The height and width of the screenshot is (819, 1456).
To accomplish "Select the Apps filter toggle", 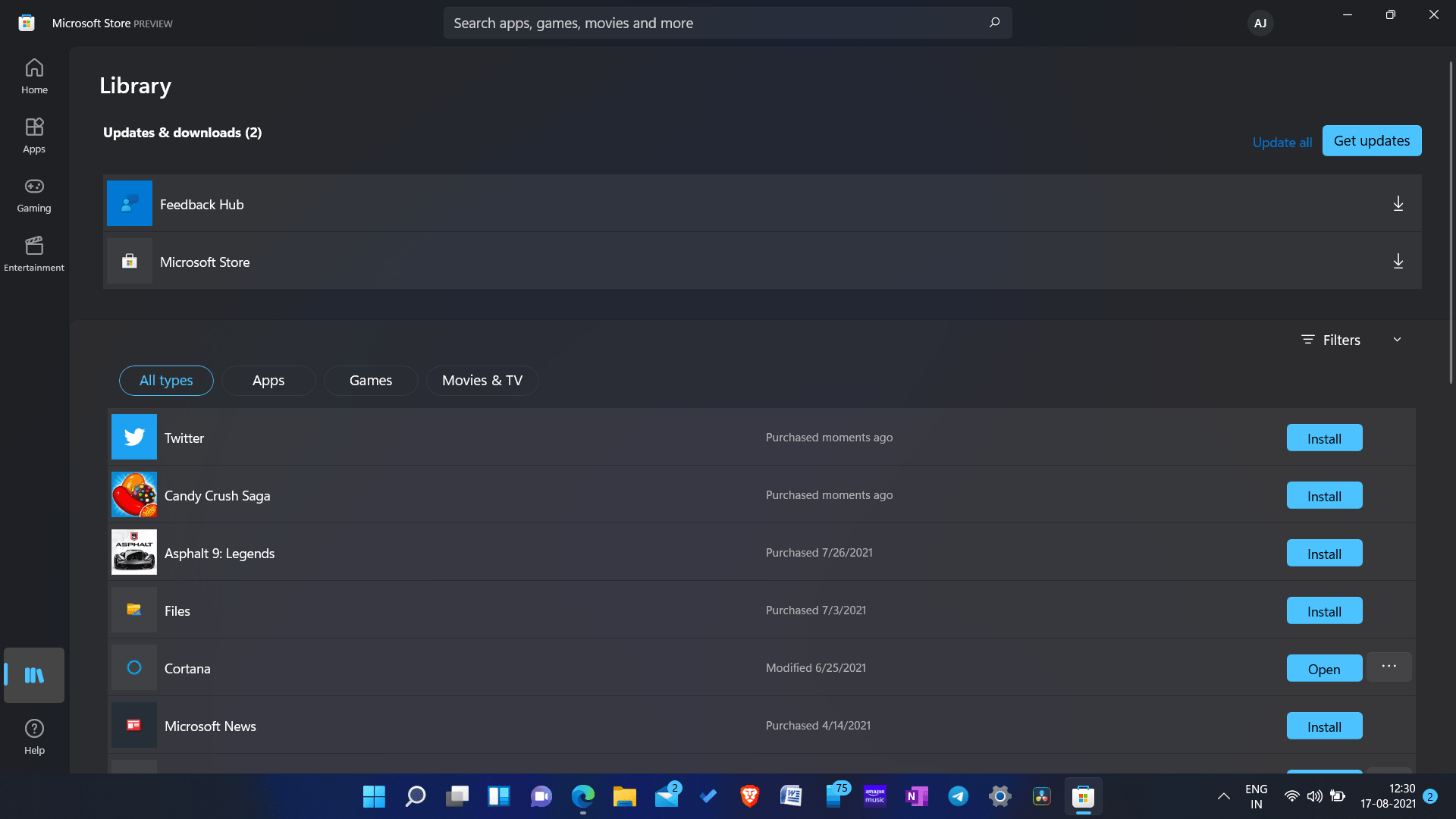I will 269,380.
